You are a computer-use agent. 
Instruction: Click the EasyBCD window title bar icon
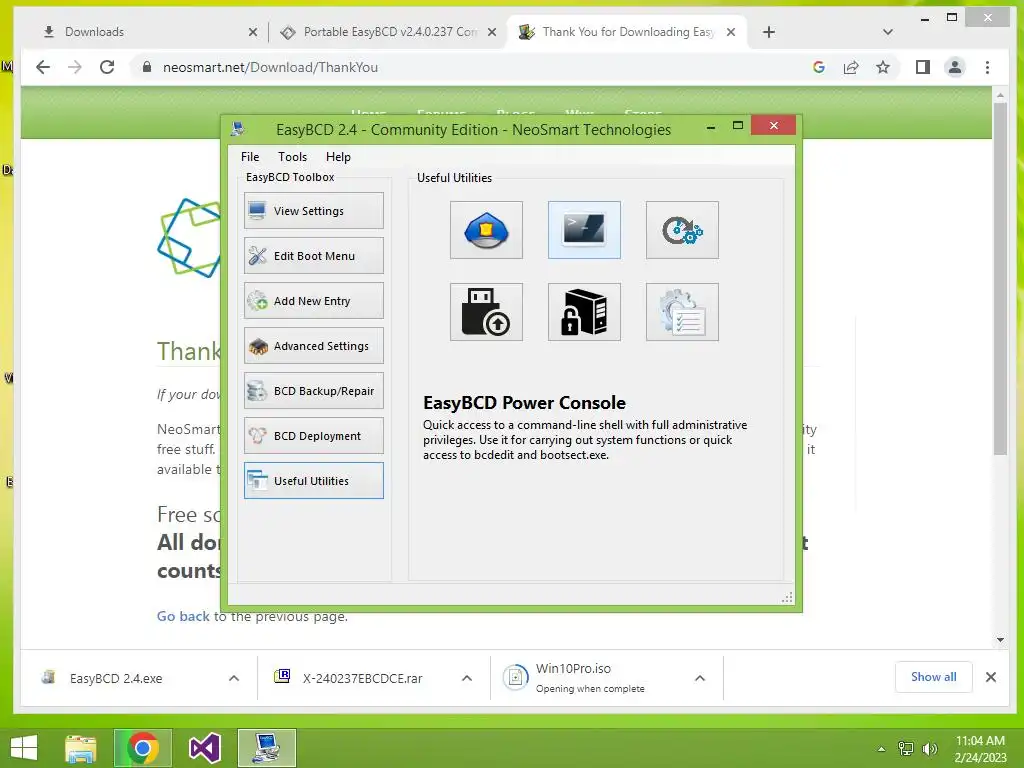pos(238,129)
